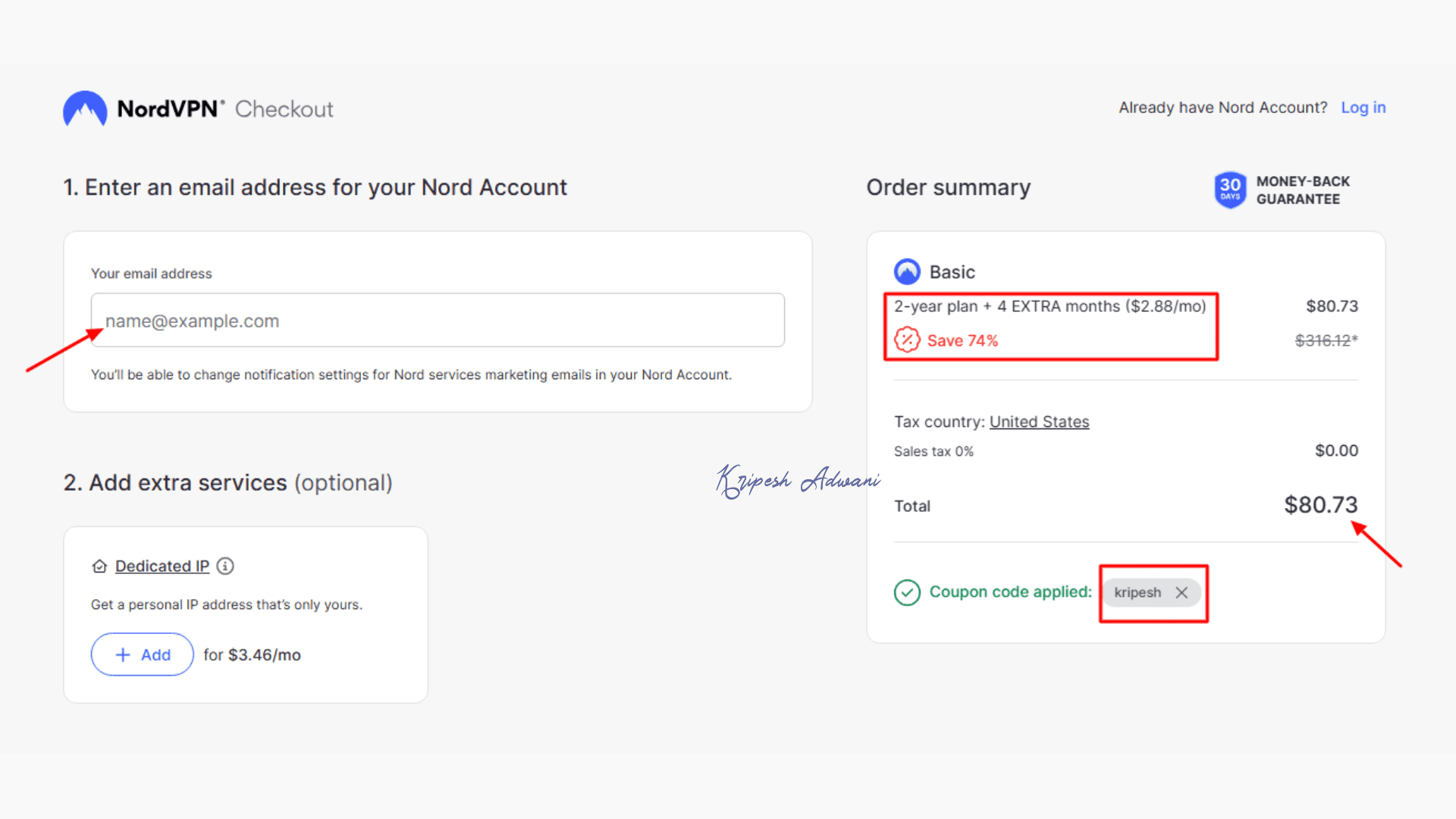Click the 2-year plan description text
Screen dimensions: 1456x819
point(1050,306)
